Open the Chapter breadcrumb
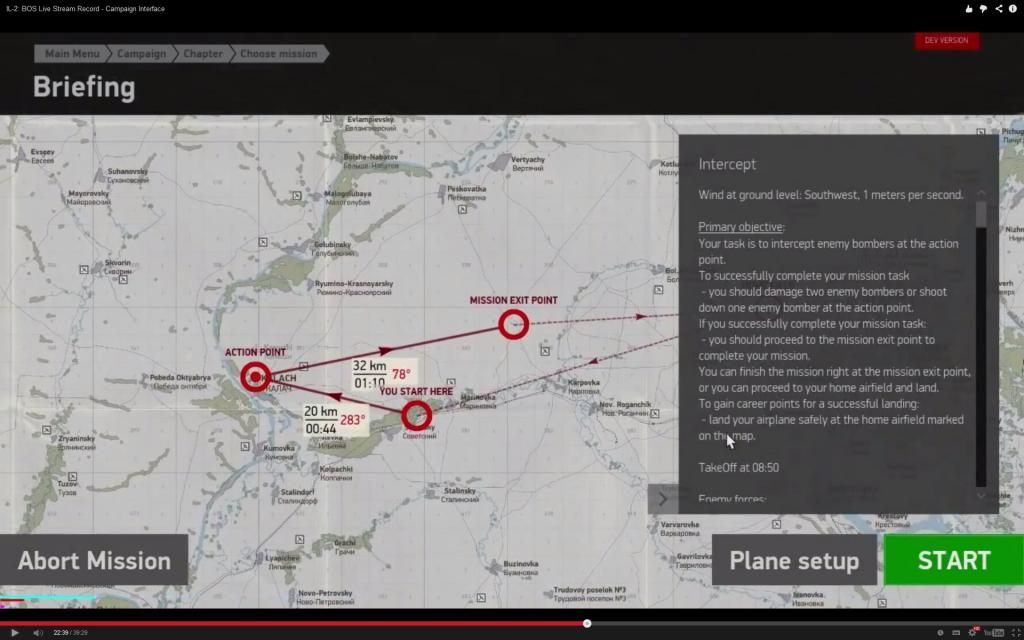1024x640 pixels. pyautogui.click(x=202, y=54)
